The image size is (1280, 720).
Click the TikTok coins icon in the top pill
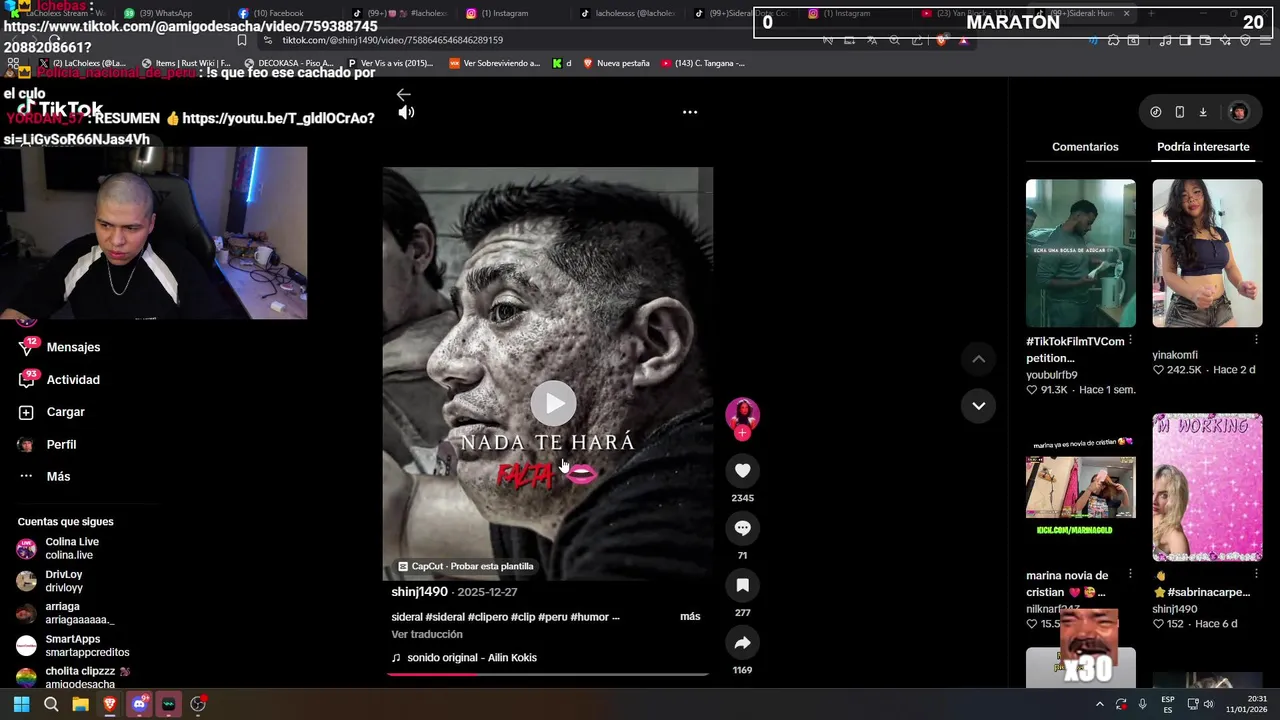pos(1156,112)
